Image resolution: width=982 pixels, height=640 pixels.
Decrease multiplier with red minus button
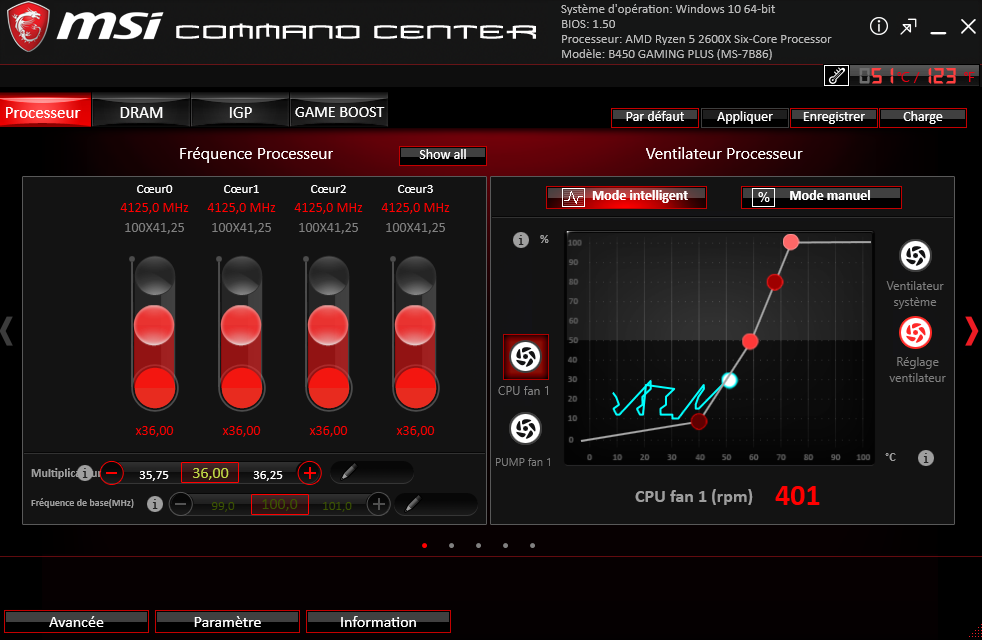112,473
